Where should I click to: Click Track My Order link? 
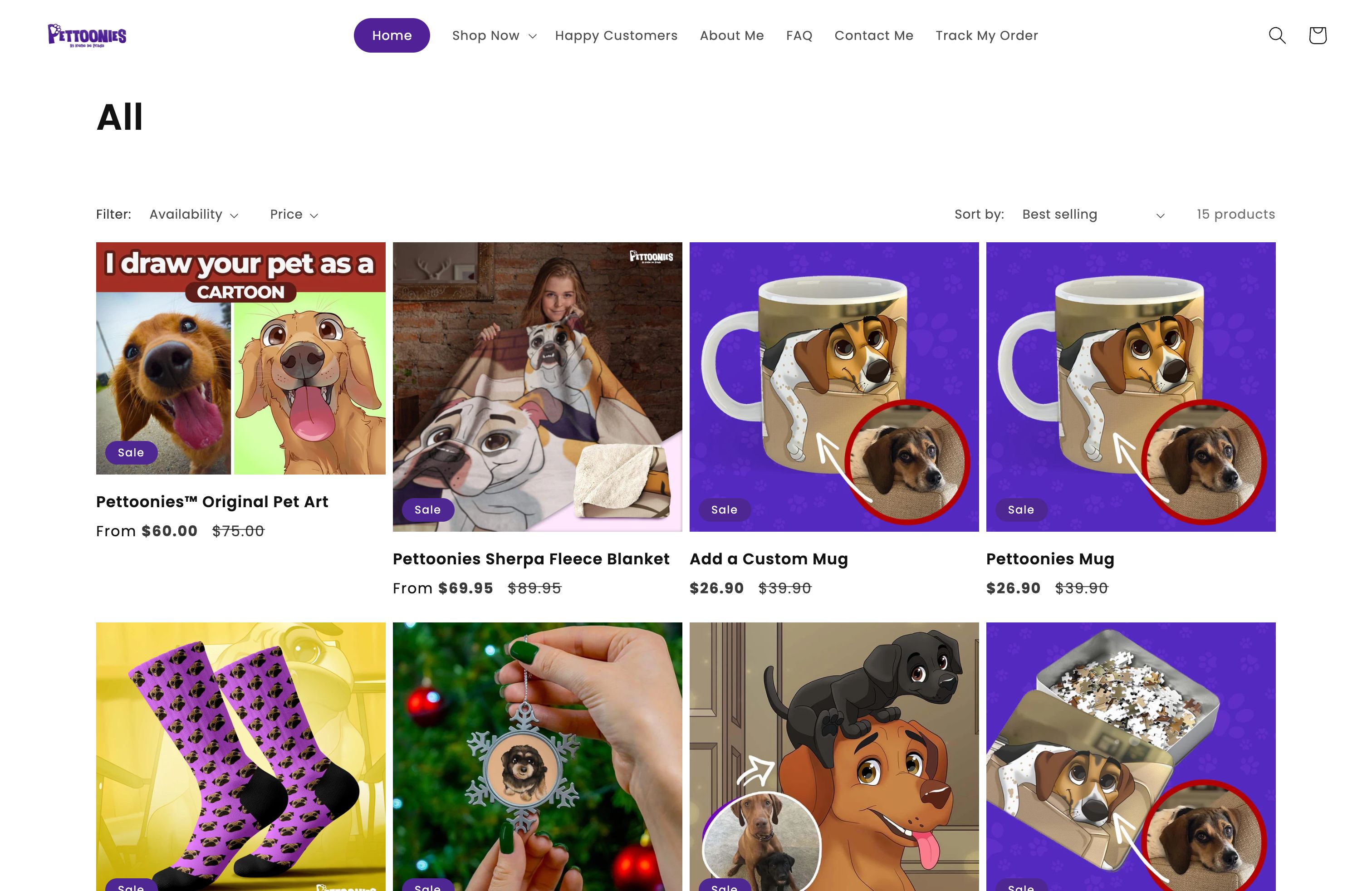point(986,36)
